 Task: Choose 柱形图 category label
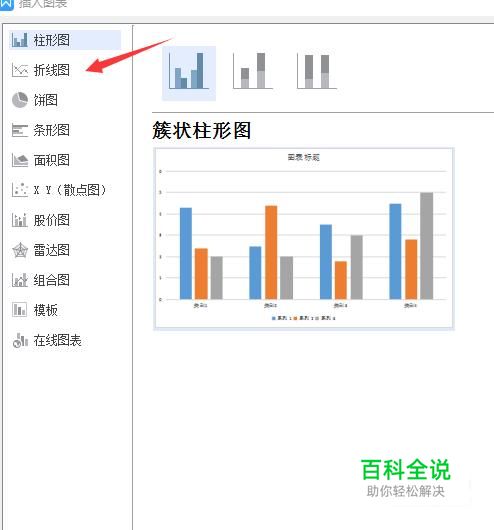tap(51, 40)
